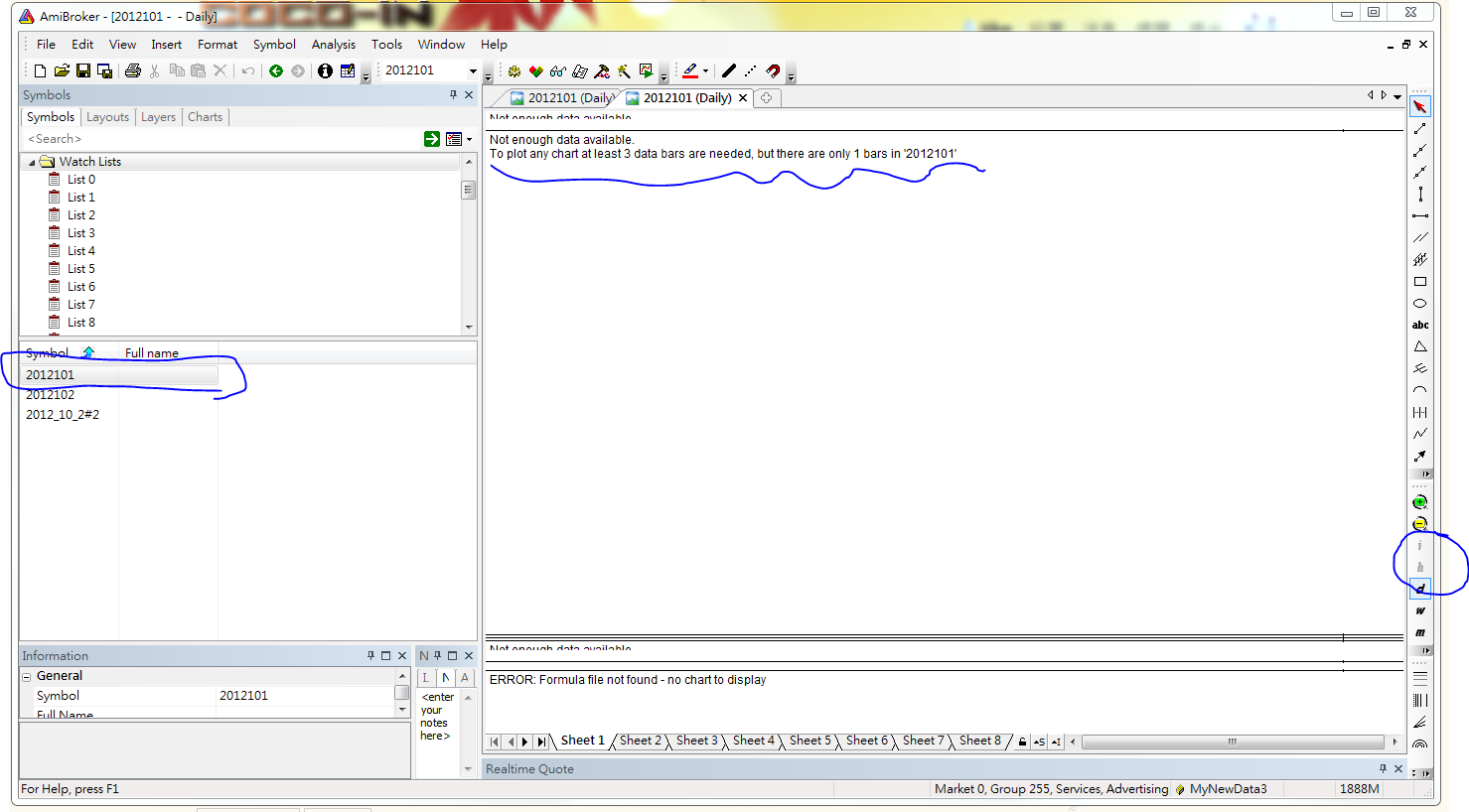Go to last sheet navigation arrow
1469x812 pixels.
[x=541, y=742]
